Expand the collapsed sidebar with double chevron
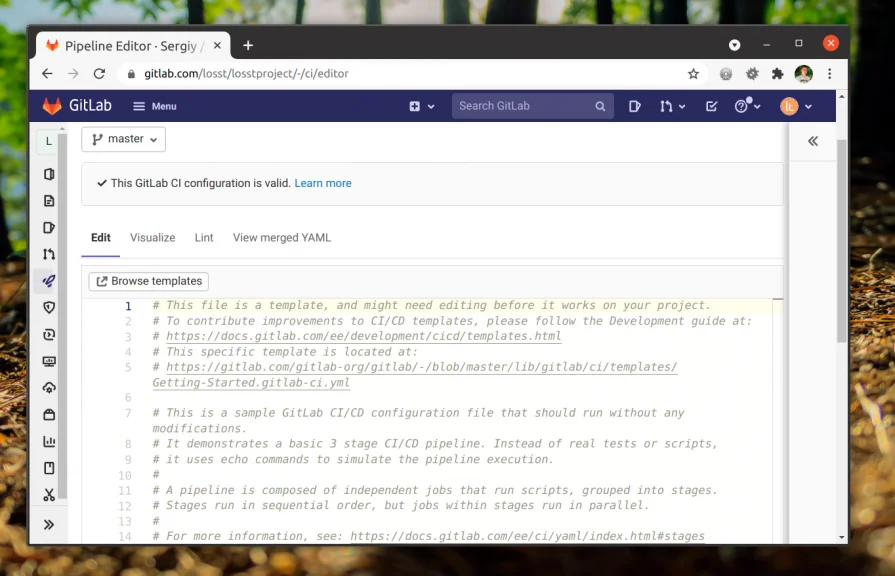 (48, 524)
